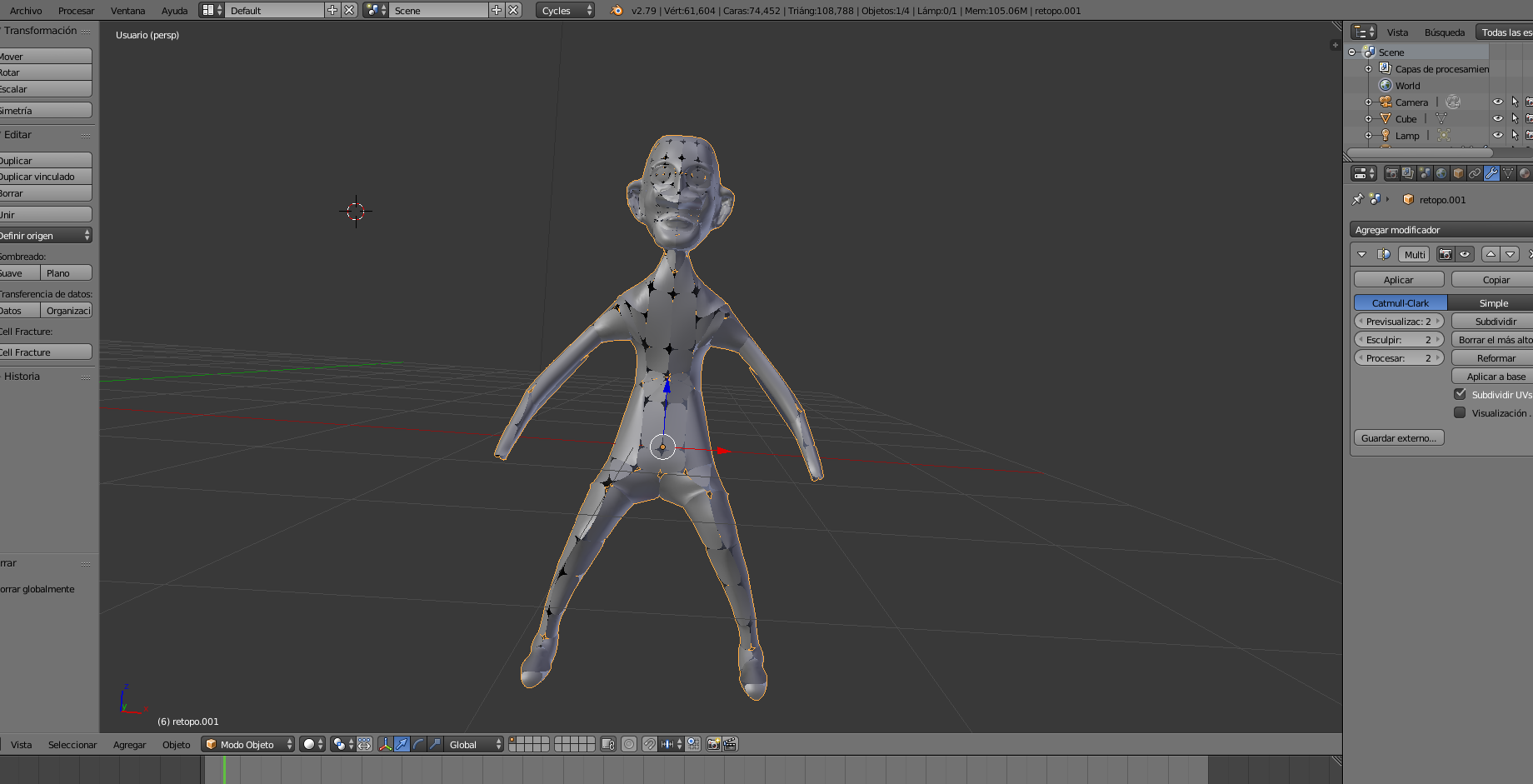
Task: Click the Aplicar modifier button
Action: 1398,280
